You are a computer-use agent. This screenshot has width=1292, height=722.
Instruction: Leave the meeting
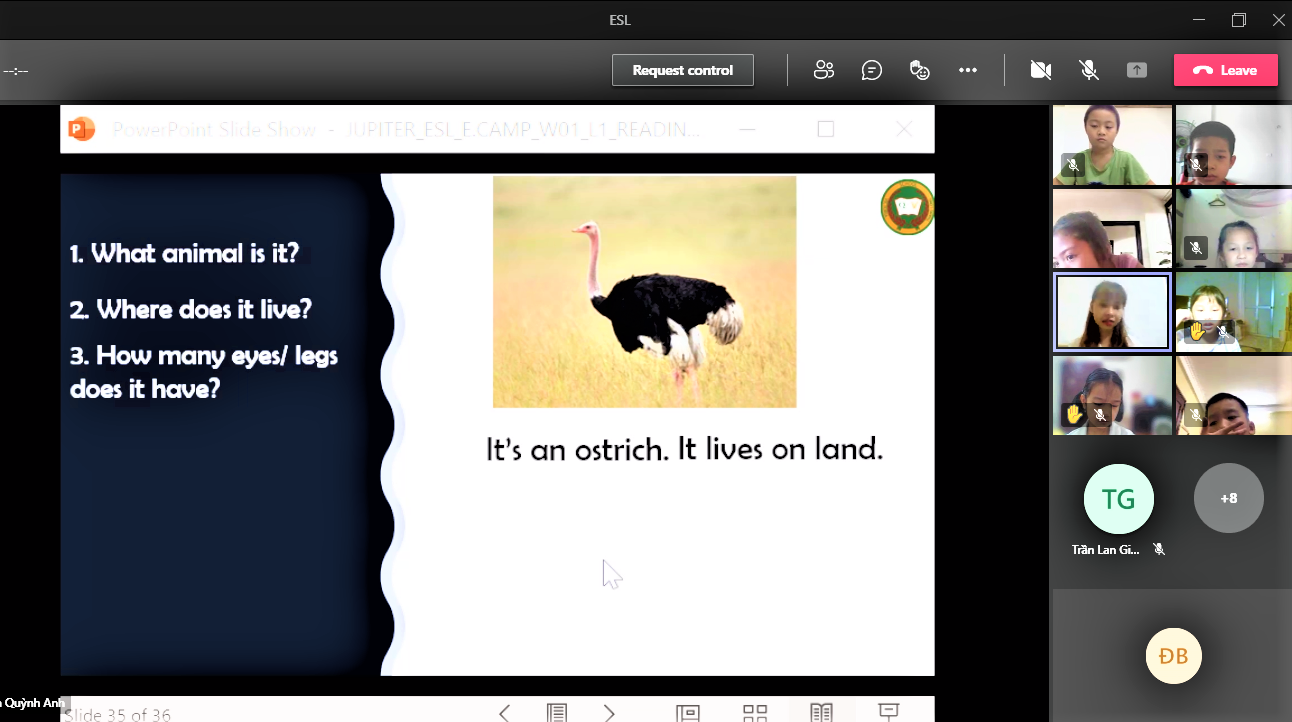pos(1226,70)
